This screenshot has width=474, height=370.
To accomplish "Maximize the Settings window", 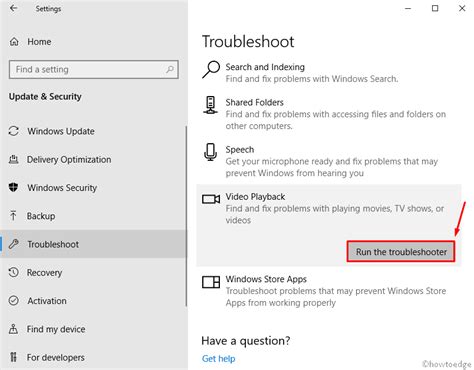I will point(435,8).
